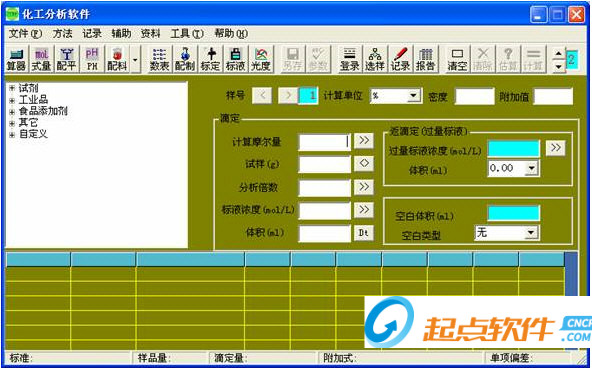
Task: Open the 配平 equation balancing tool
Action: pos(66,59)
